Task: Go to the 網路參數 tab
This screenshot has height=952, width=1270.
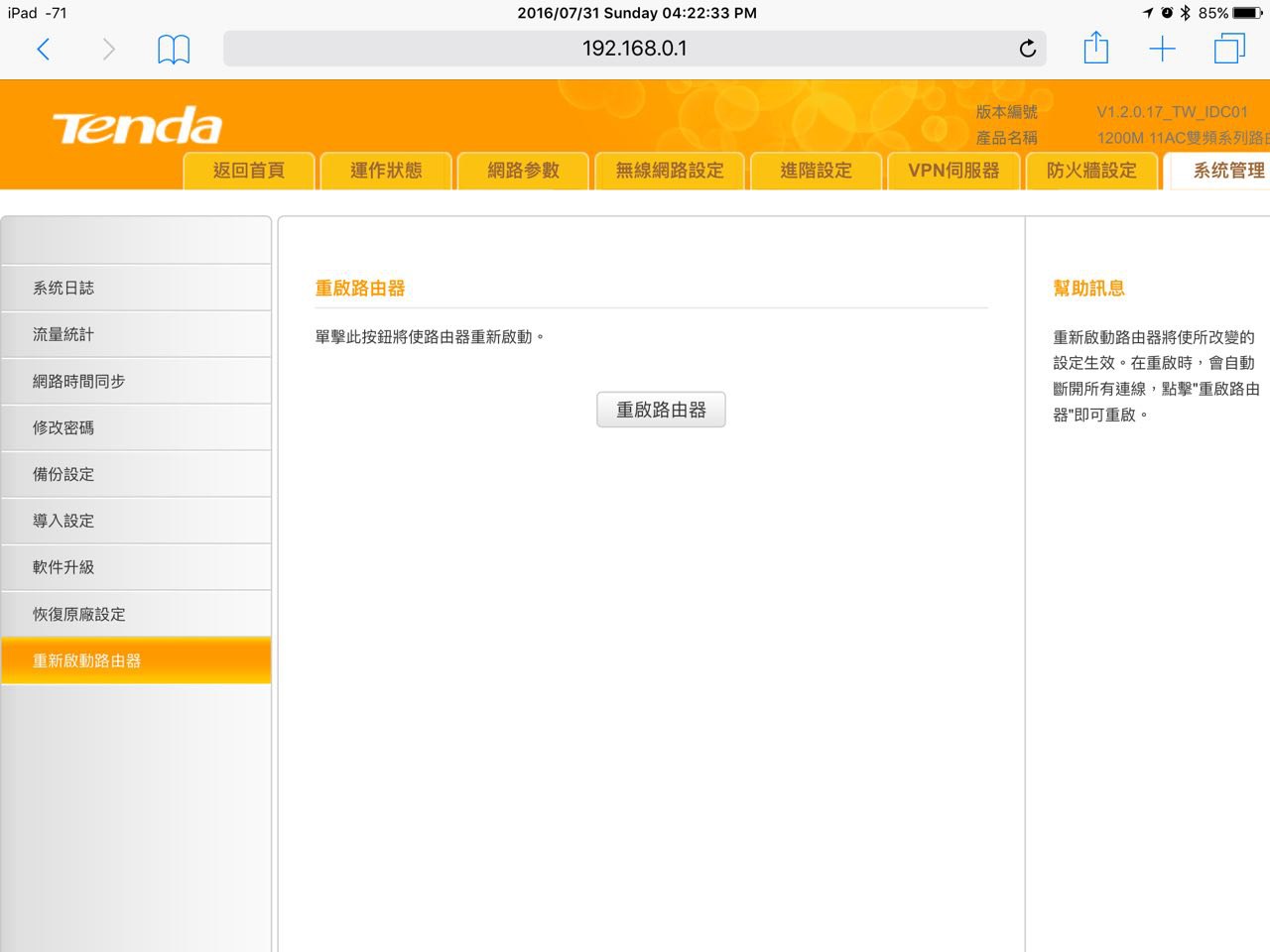Action: pyautogui.click(x=523, y=171)
